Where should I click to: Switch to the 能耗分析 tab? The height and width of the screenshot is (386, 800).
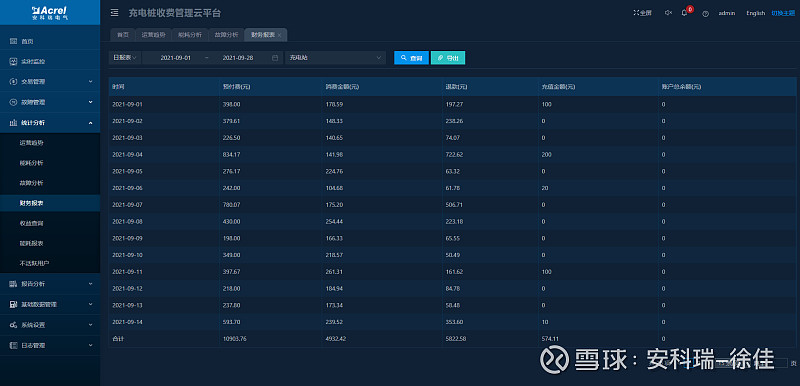[190, 35]
